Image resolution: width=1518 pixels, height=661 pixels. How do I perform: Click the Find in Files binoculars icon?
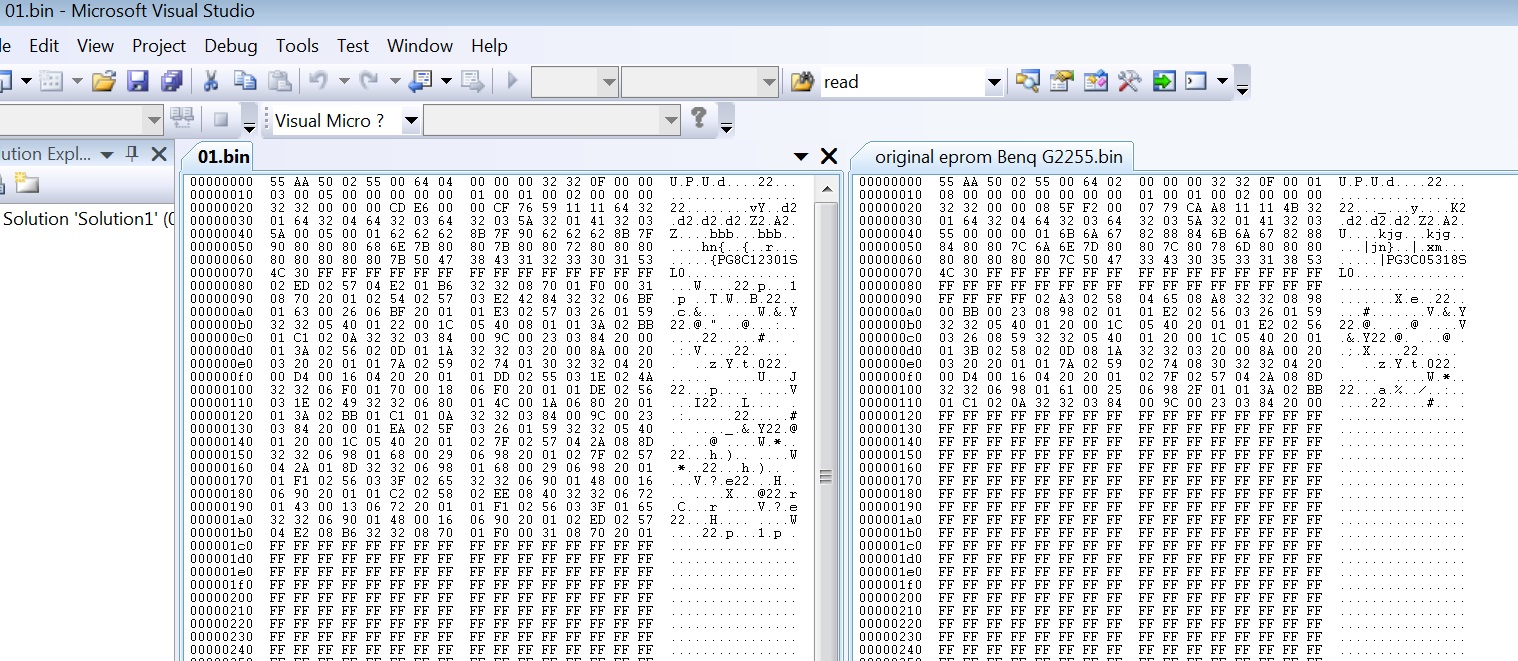tap(802, 82)
